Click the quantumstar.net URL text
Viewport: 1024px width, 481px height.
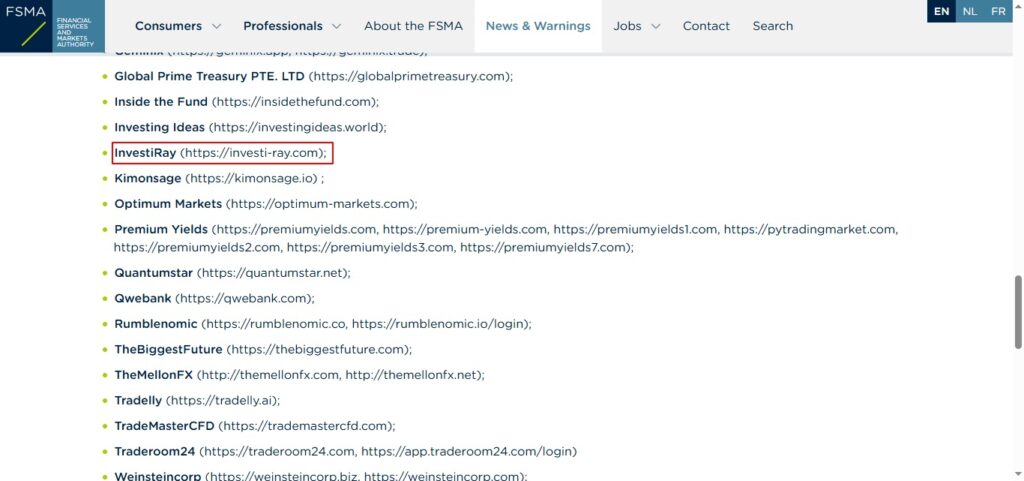pos(272,273)
